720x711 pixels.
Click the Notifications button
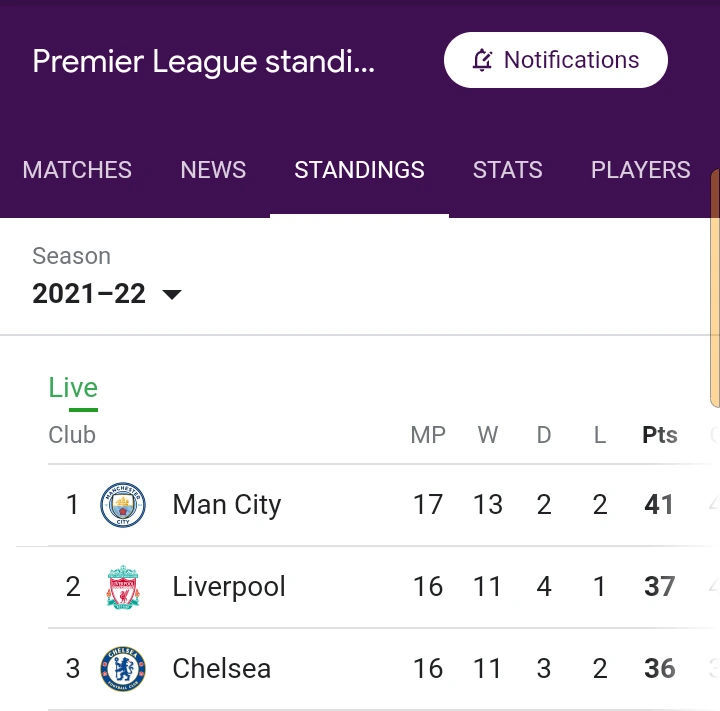[556, 60]
